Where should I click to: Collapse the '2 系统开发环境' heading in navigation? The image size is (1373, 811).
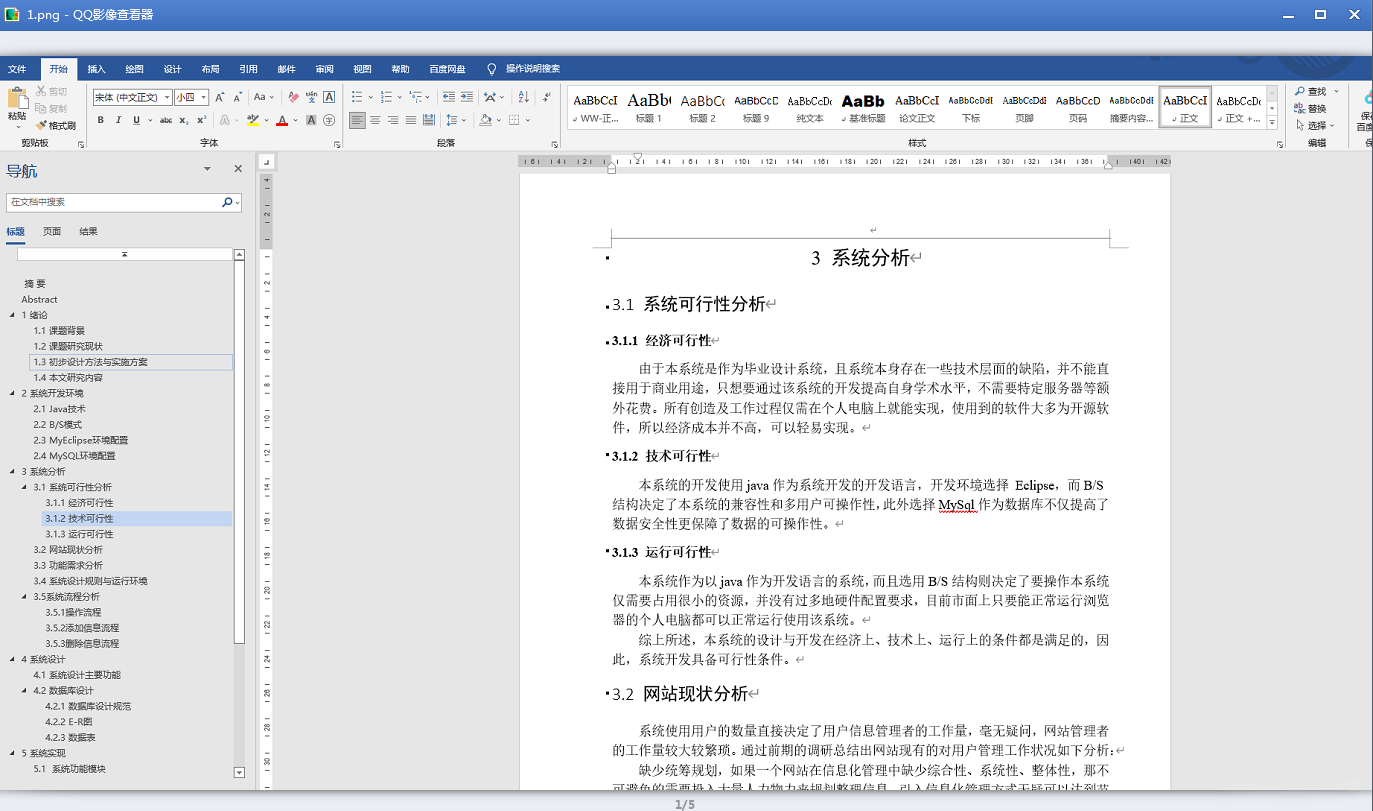pyautogui.click(x=11, y=393)
